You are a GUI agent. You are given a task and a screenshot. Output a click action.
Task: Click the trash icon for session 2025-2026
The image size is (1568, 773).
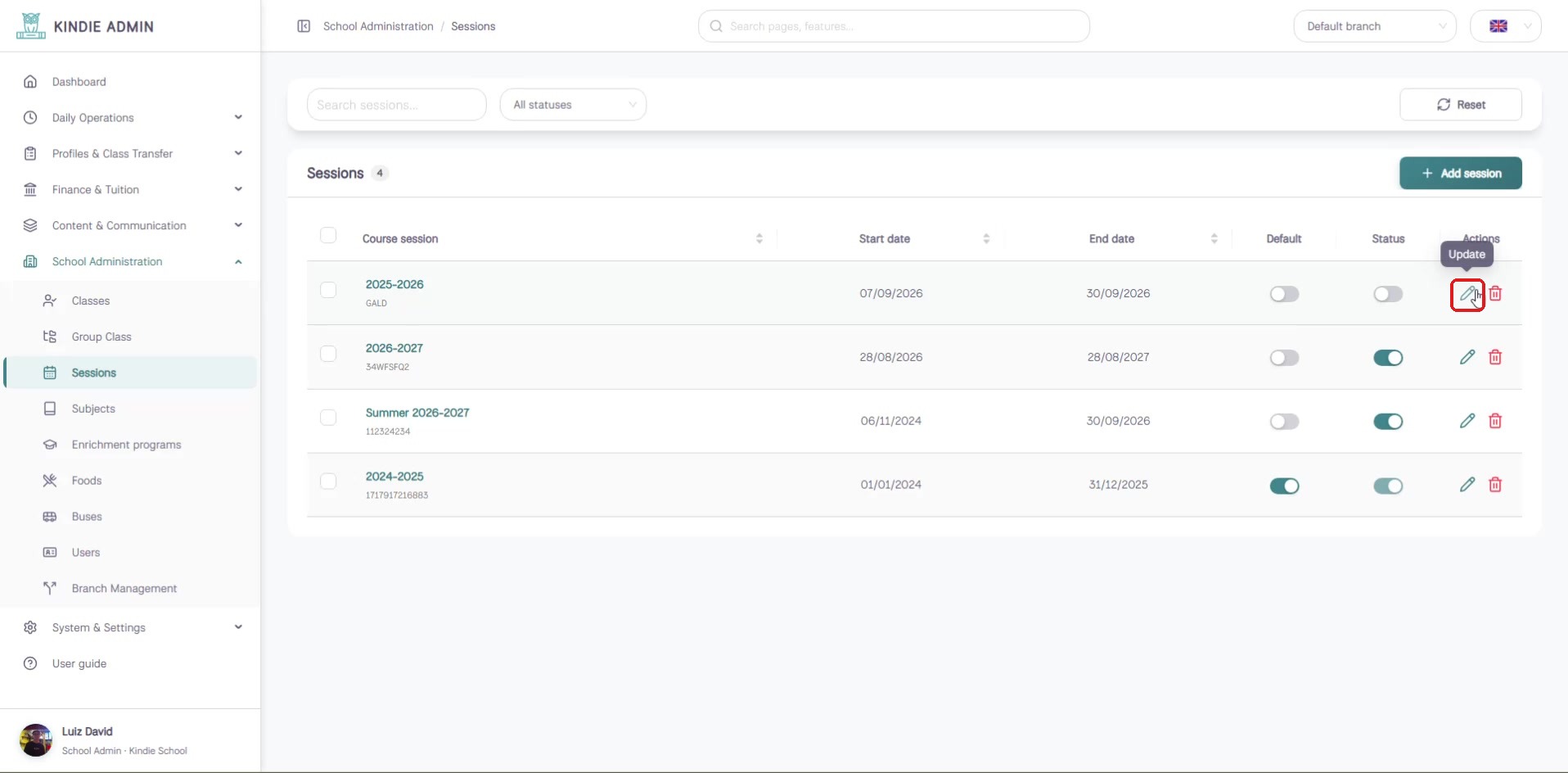[x=1495, y=293]
